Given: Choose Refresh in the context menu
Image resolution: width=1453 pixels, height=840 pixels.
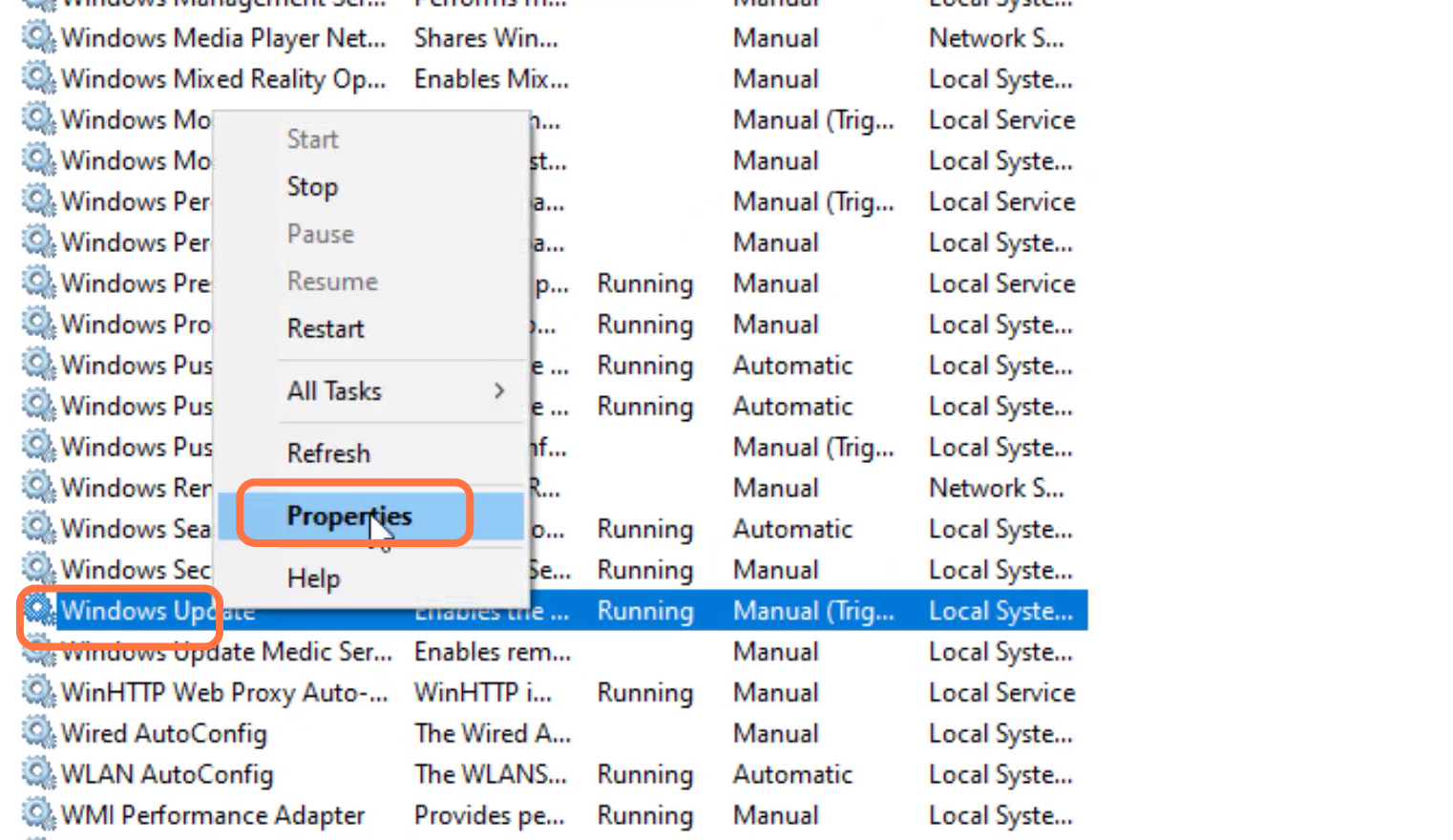Looking at the screenshot, I should (x=328, y=453).
